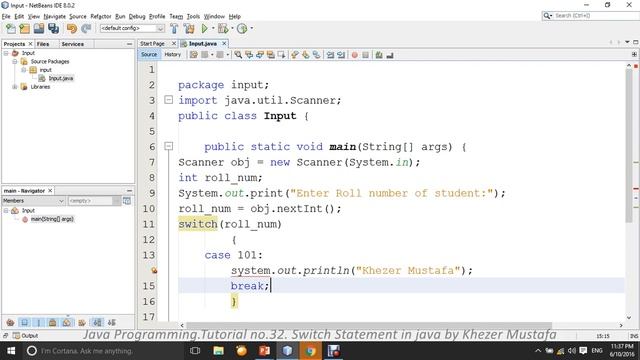Image resolution: width=640 pixels, height=360 pixels.
Task: Open PowerPoint from the taskbar
Action: click(264, 351)
